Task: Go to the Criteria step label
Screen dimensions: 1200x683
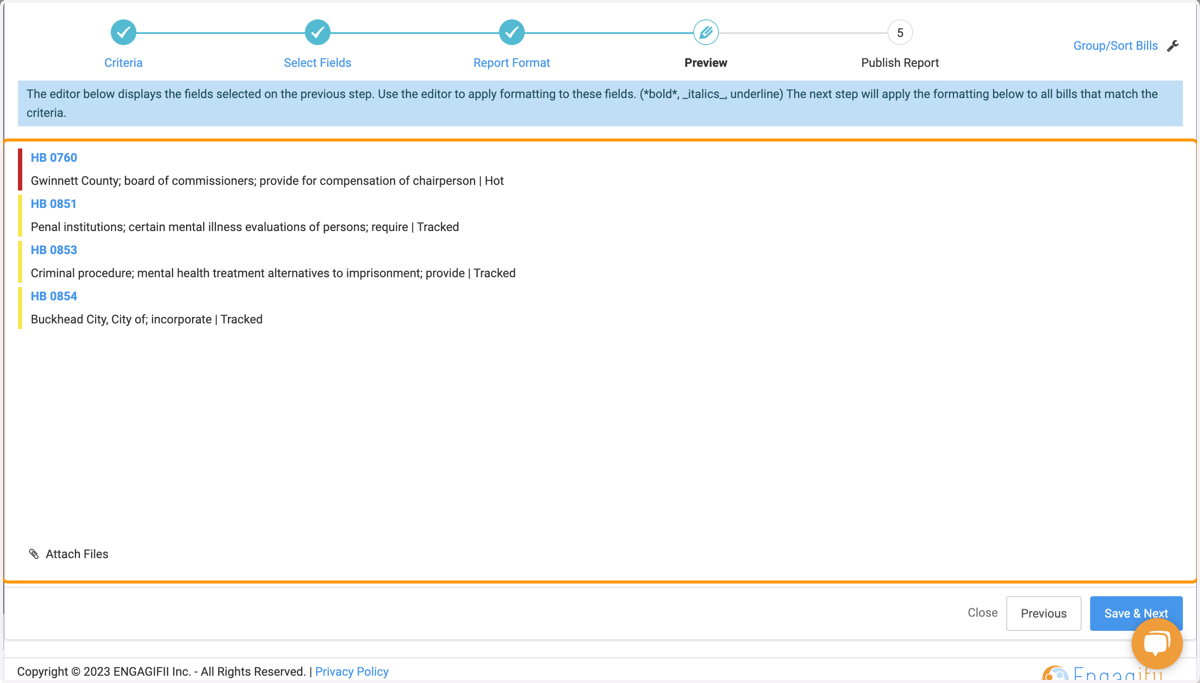Action: (123, 62)
